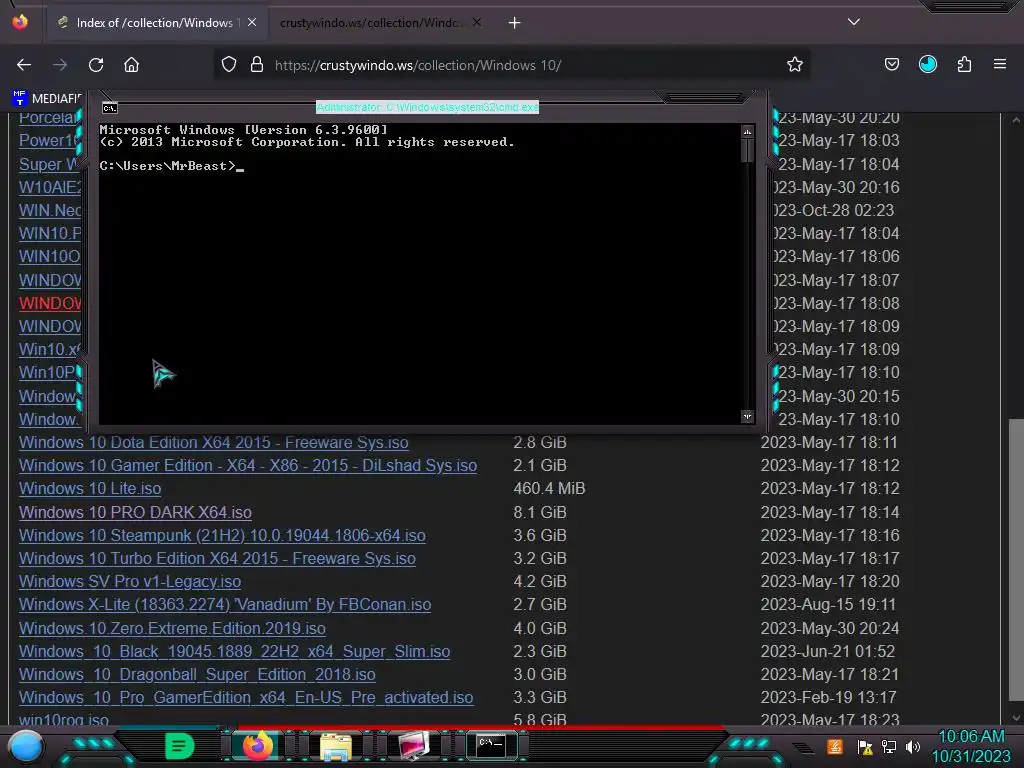This screenshot has height=768, width=1024.
Task: Reload the current page
Action: [x=96, y=65]
